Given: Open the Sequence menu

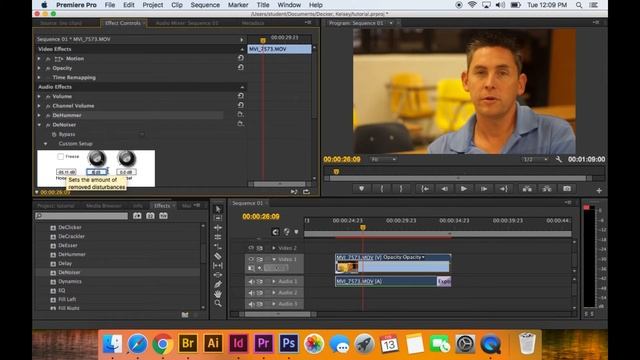Looking at the screenshot, I should coord(205,5).
